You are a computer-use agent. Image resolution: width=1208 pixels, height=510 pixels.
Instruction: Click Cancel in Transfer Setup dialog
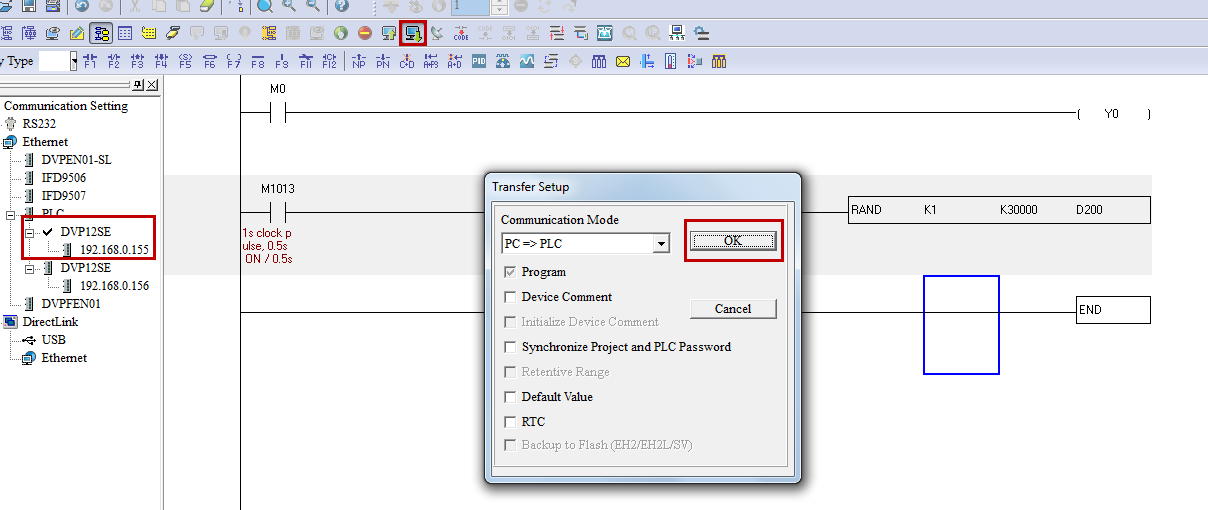click(x=733, y=309)
